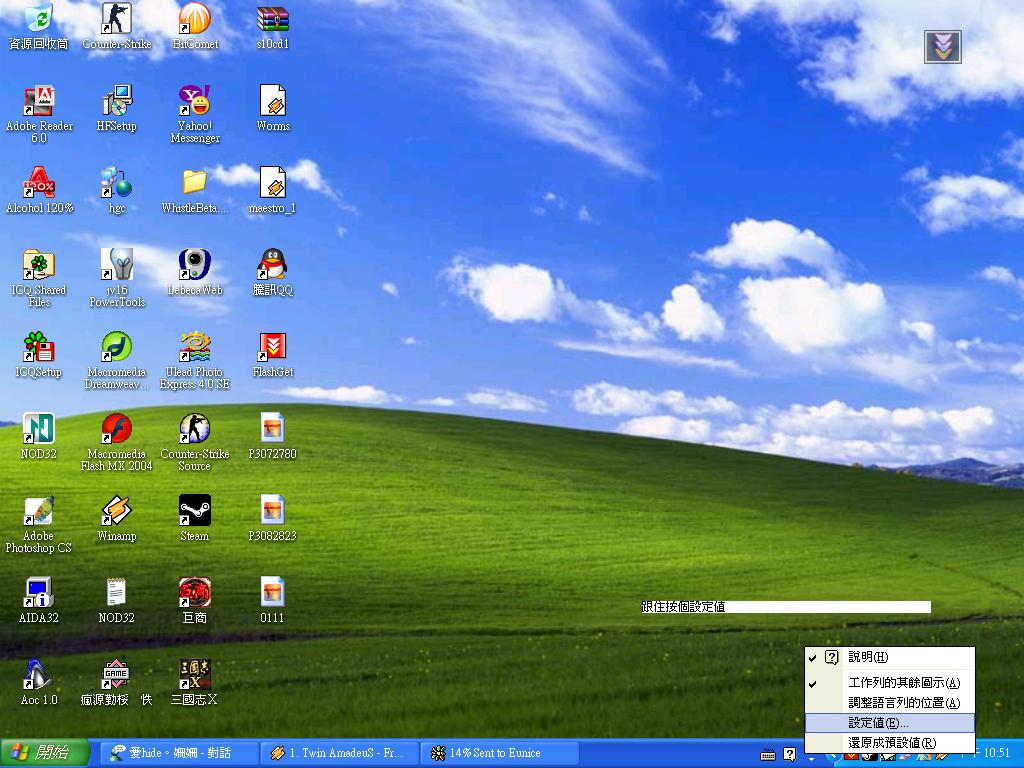Open the Aoc 1.0 shortcut
The image size is (1024, 768).
39,682
